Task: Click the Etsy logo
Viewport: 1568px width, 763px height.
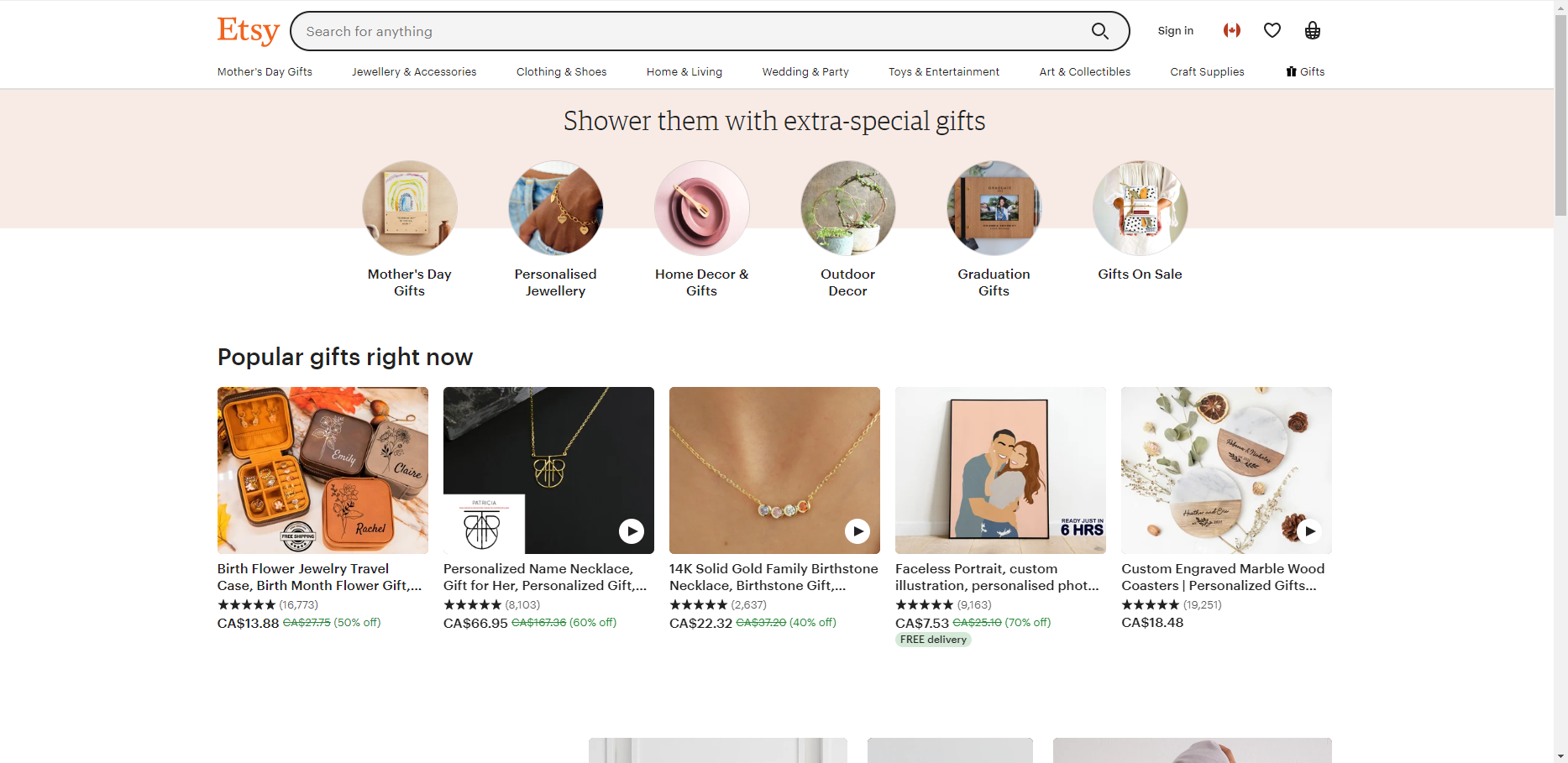Action: pos(248,31)
